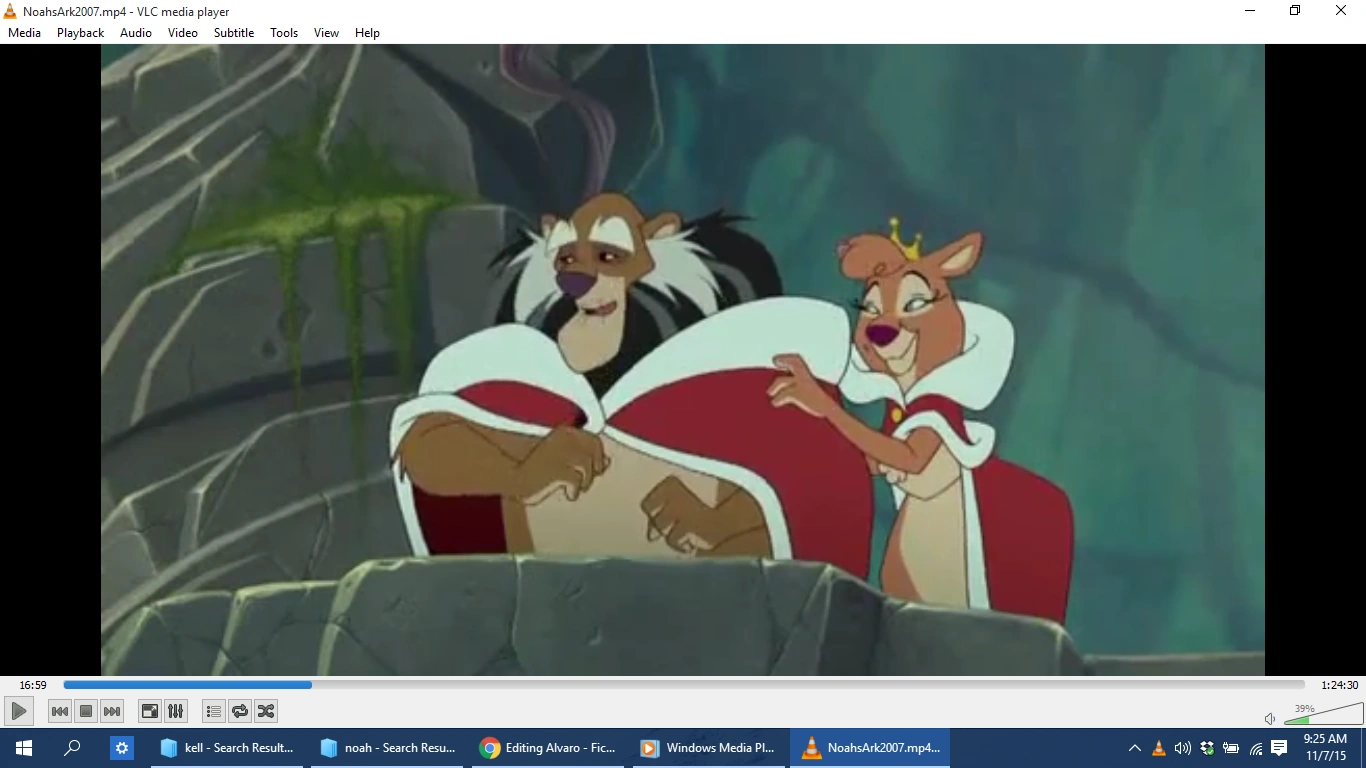Open the Subtitle menu
1366x768 pixels.
(234, 33)
